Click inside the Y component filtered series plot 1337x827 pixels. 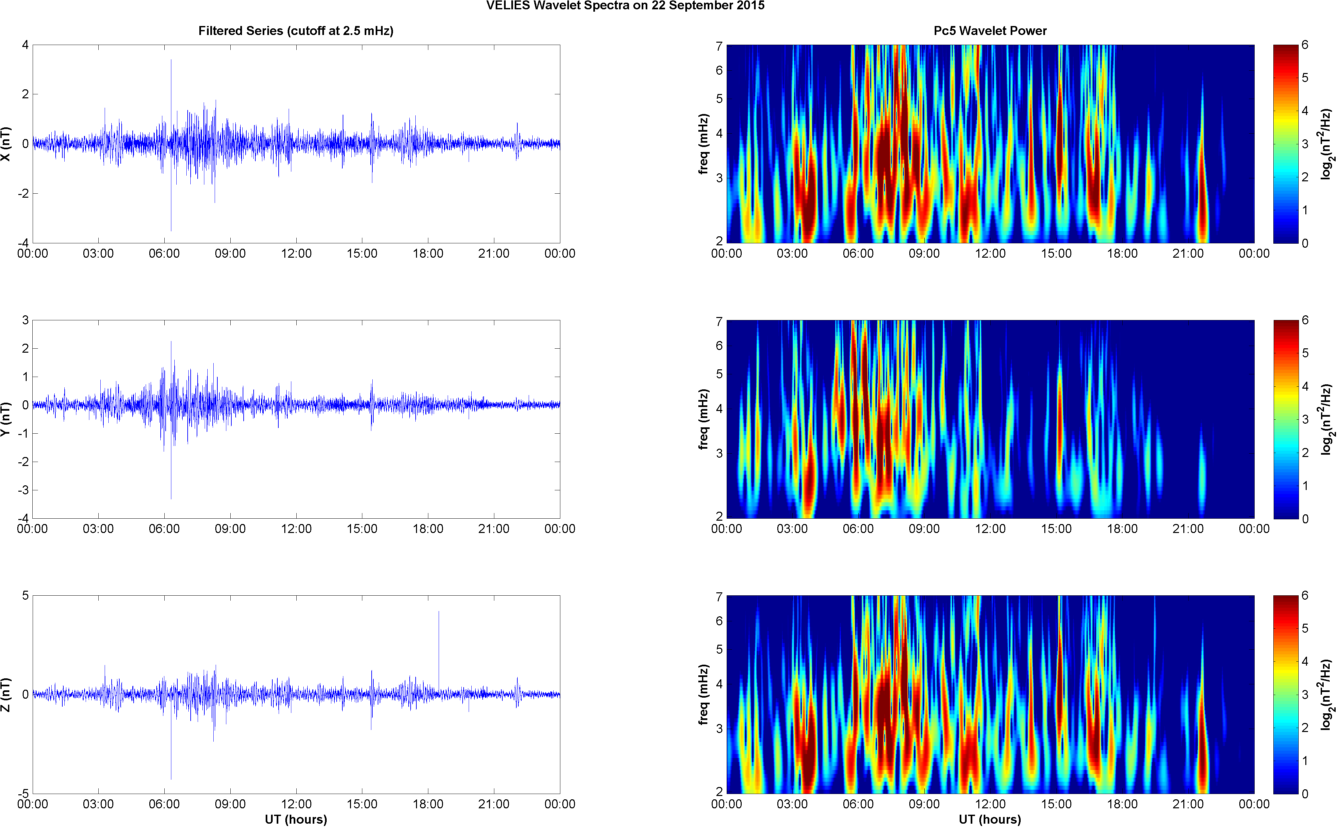tap(296, 418)
